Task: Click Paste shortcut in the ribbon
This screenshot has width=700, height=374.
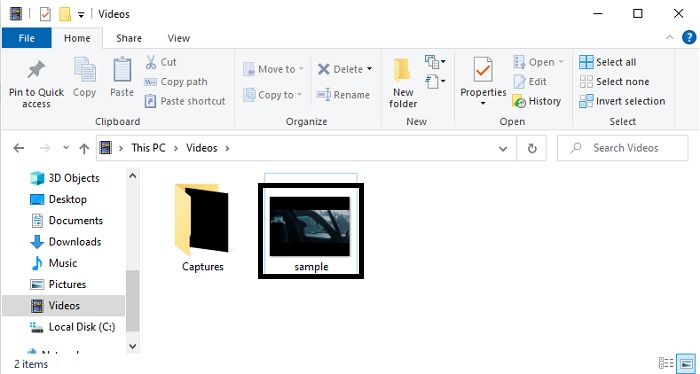Action: pos(185,101)
